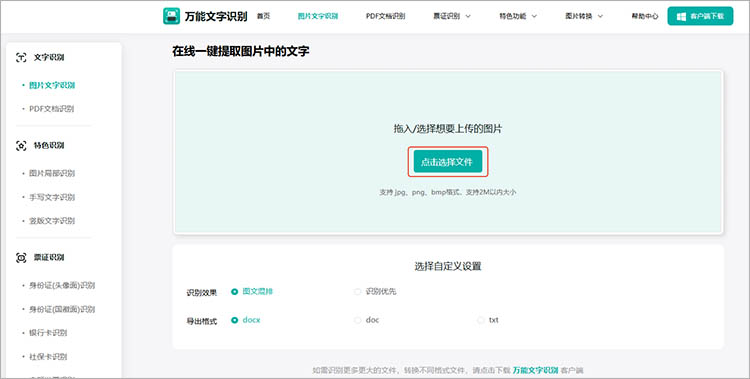Click the 选择自定义设置 heading

pos(448,267)
